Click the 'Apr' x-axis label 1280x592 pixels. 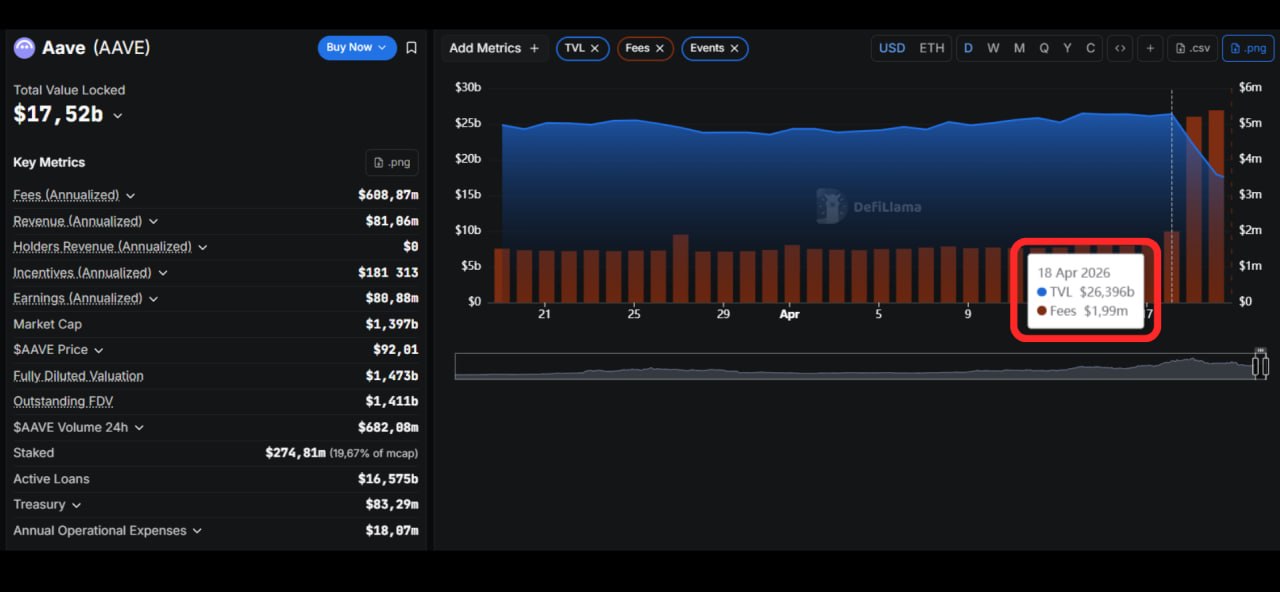(789, 314)
